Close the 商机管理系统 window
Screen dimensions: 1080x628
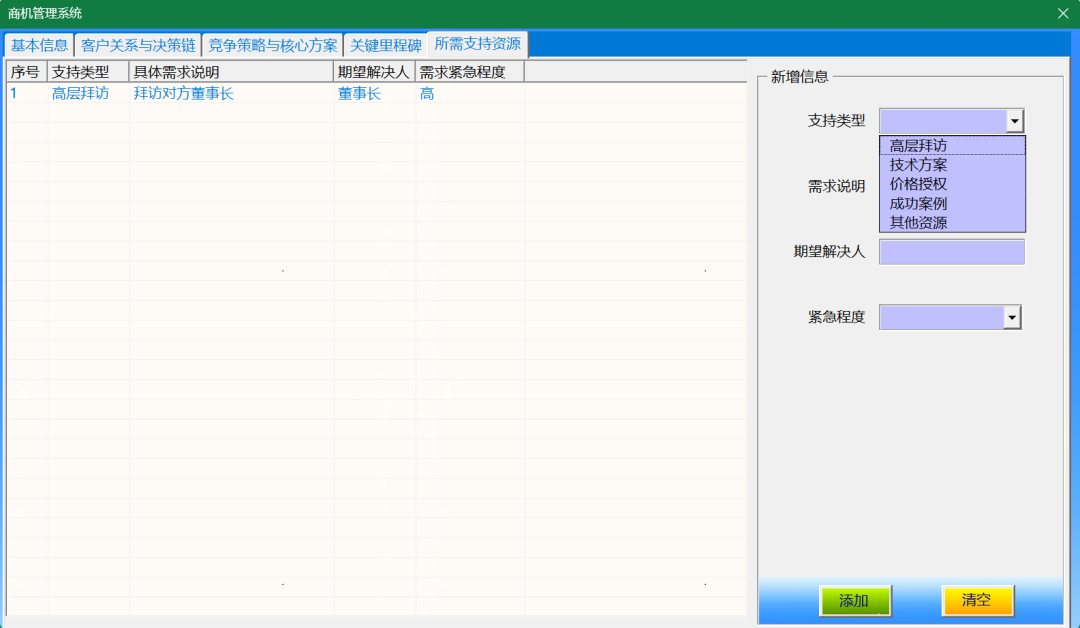pos(1063,13)
